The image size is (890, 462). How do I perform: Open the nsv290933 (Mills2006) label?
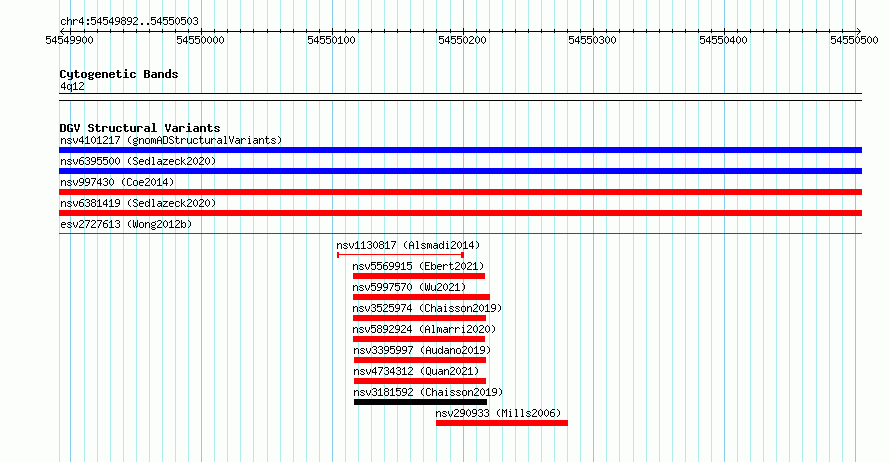498,413
